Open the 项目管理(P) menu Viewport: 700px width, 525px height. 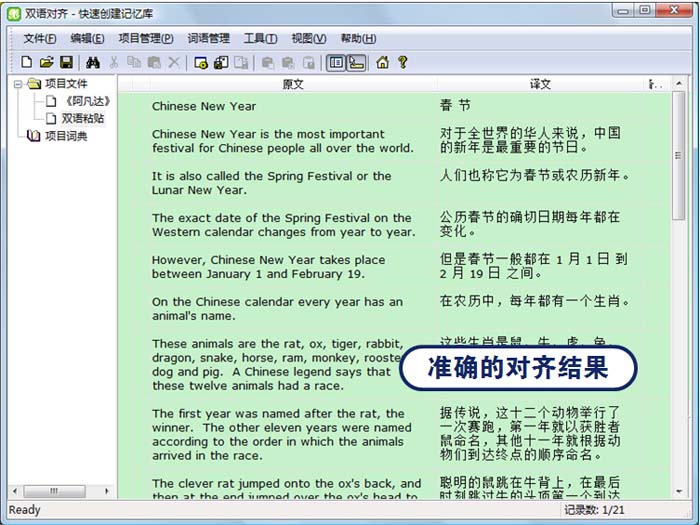pyautogui.click(x=146, y=38)
